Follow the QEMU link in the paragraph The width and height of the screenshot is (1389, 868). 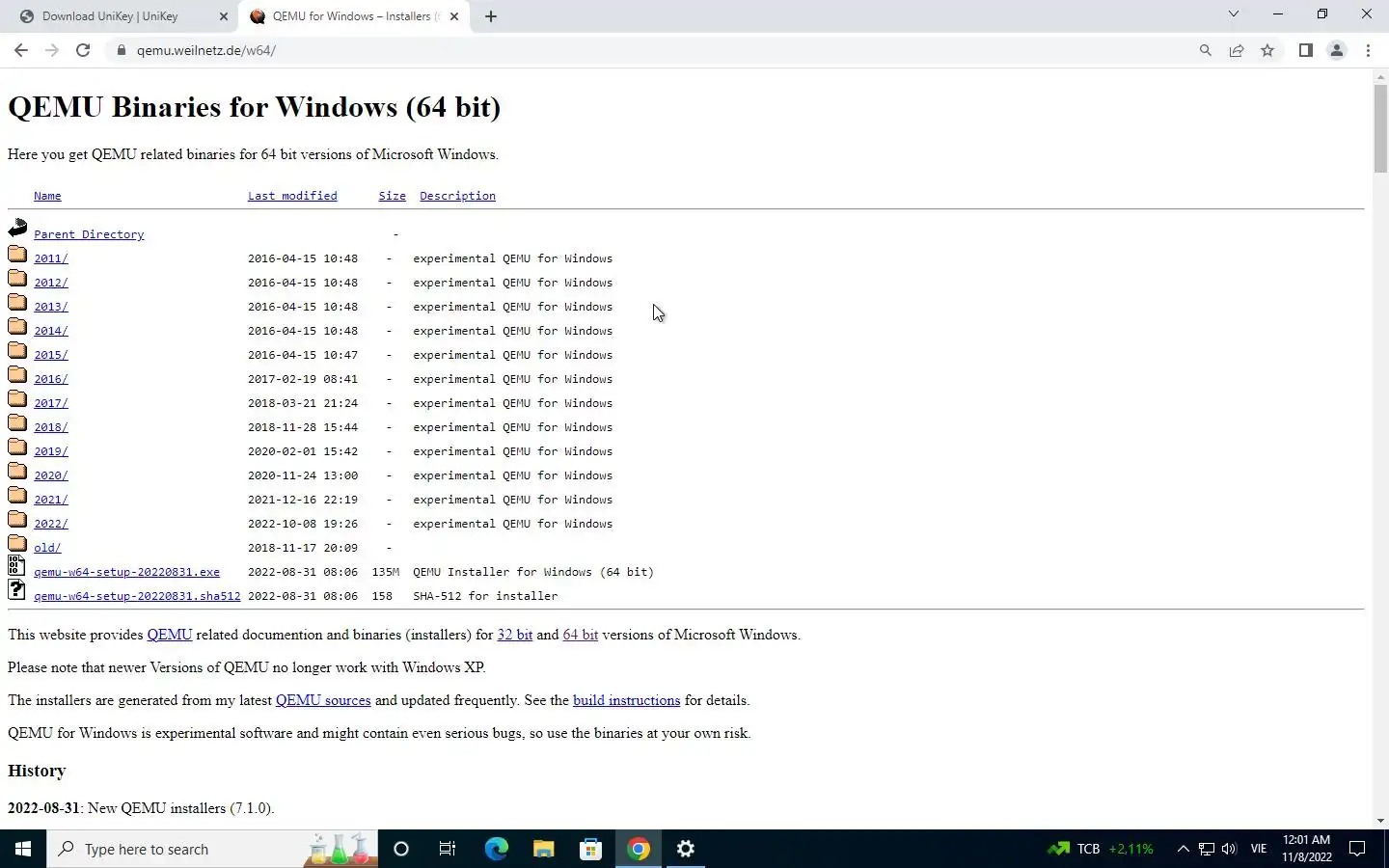[x=170, y=635]
